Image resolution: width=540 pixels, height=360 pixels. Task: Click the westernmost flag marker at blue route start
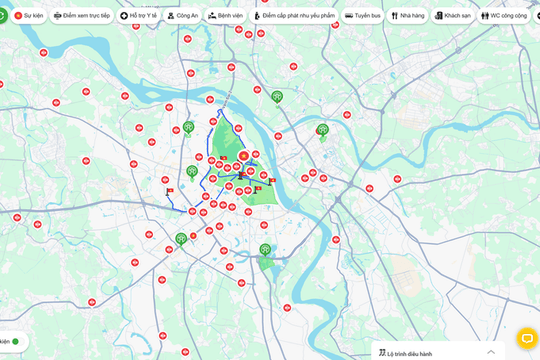pyautogui.click(x=169, y=192)
